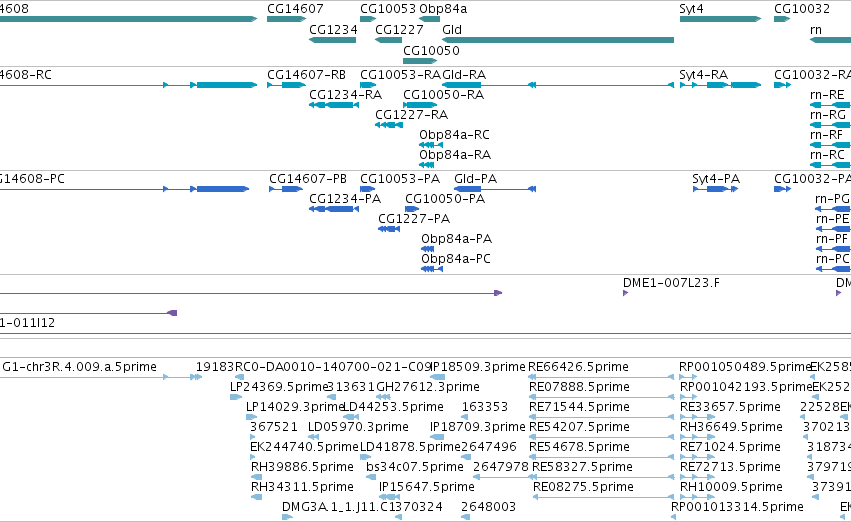Click feature label 2647496
Image resolution: width=851 pixels, height=522 pixels.
pos(488,447)
